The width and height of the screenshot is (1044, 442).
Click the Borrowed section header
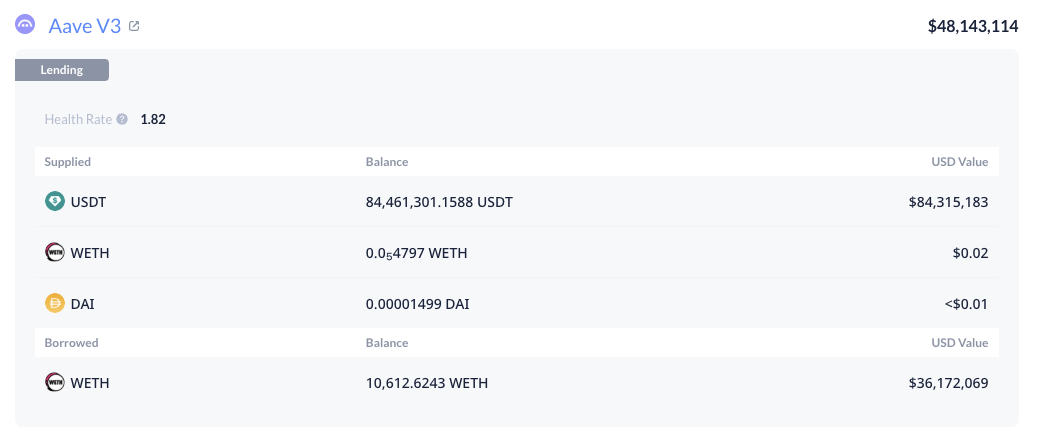(x=71, y=343)
